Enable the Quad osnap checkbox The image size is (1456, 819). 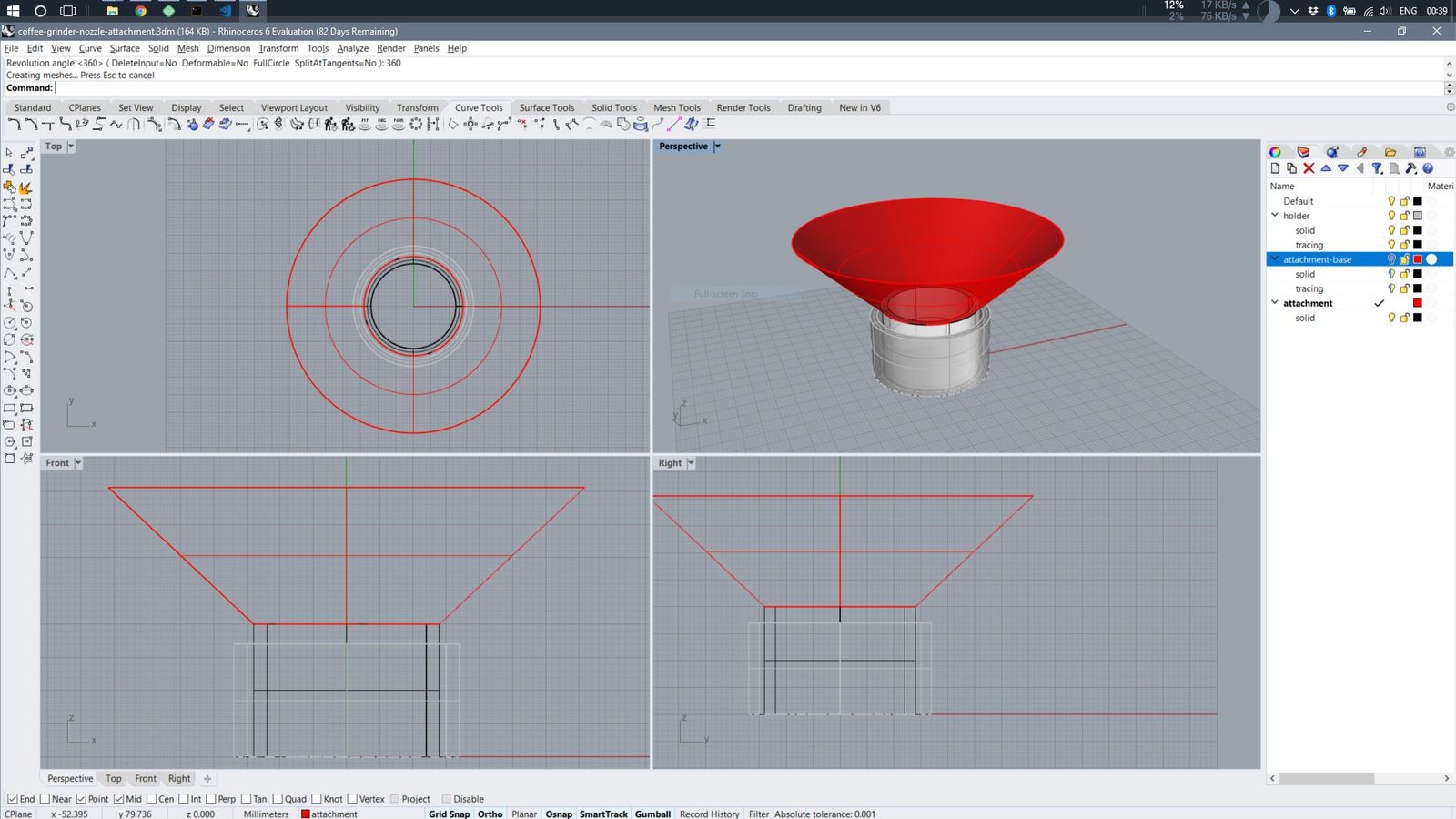tap(278, 799)
